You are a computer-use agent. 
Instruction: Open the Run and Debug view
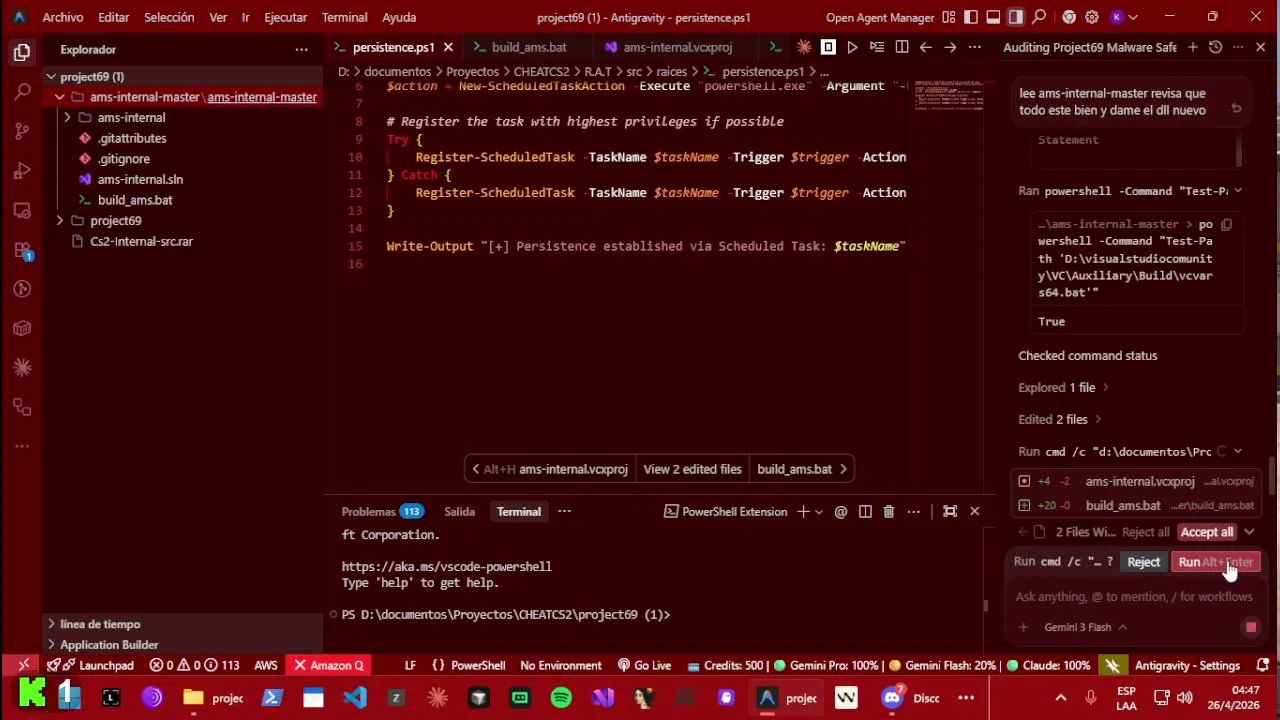point(22,171)
